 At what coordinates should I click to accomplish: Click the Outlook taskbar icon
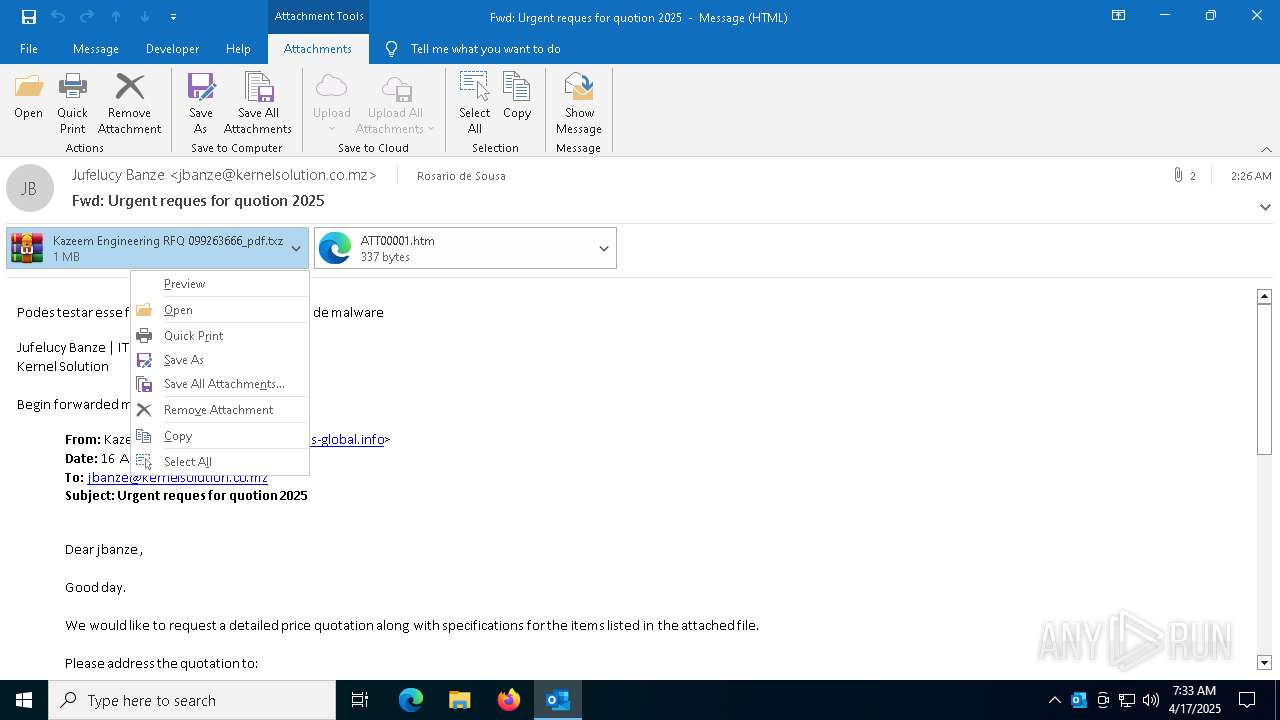[558, 700]
